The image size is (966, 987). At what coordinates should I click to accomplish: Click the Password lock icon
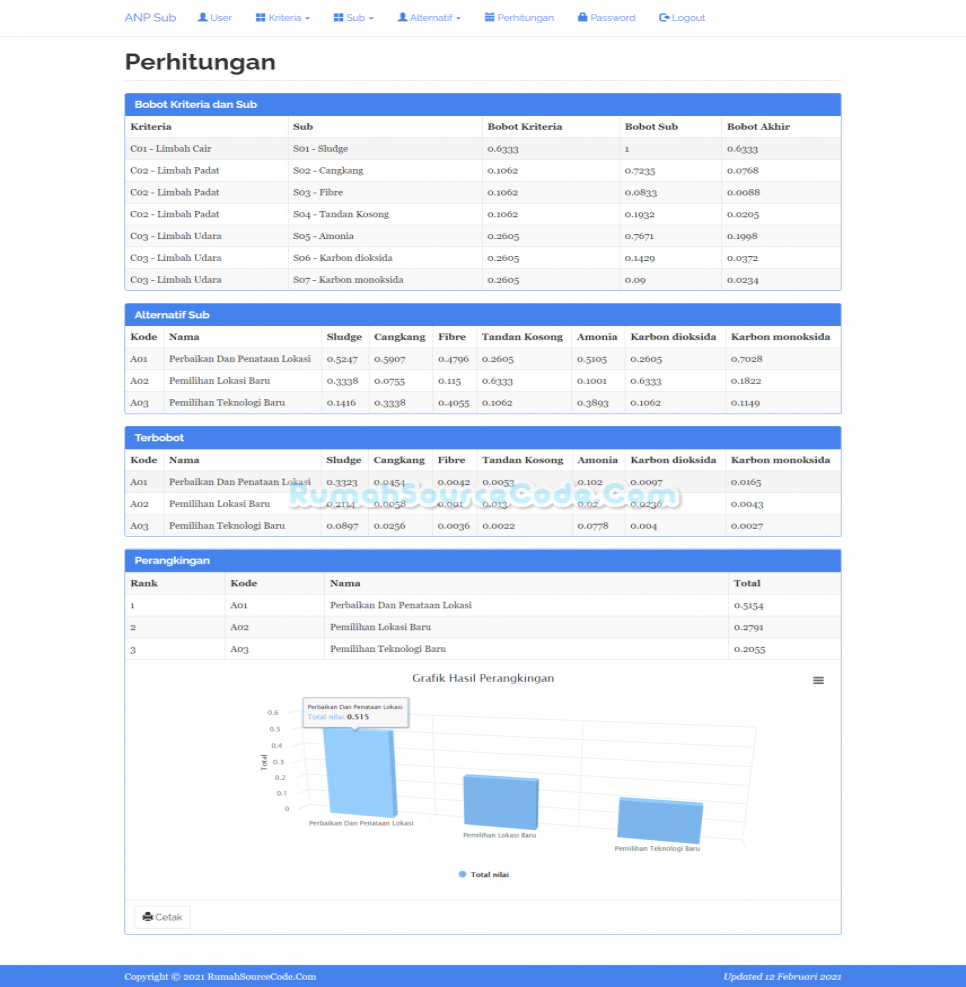coord(583,18)
